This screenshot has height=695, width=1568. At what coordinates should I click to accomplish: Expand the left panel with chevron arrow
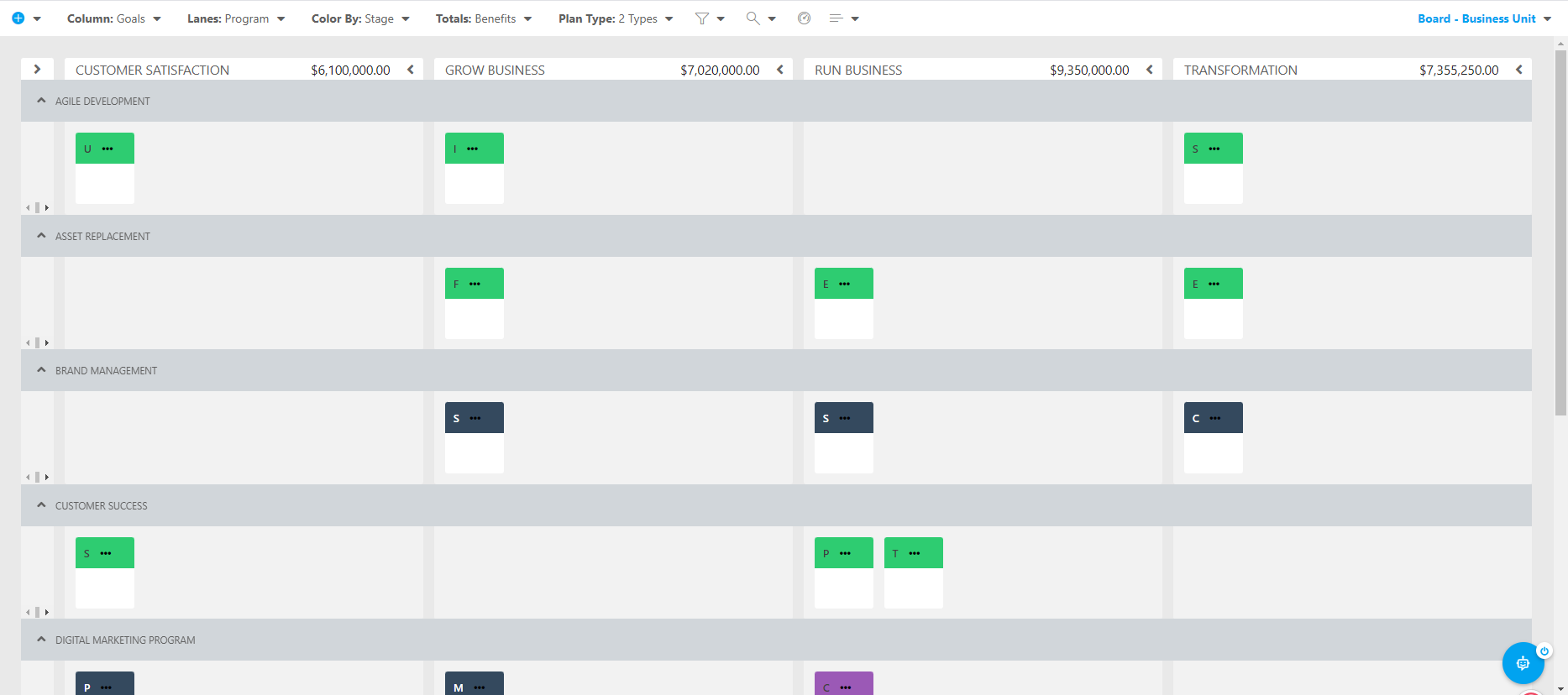click(37, 70)
